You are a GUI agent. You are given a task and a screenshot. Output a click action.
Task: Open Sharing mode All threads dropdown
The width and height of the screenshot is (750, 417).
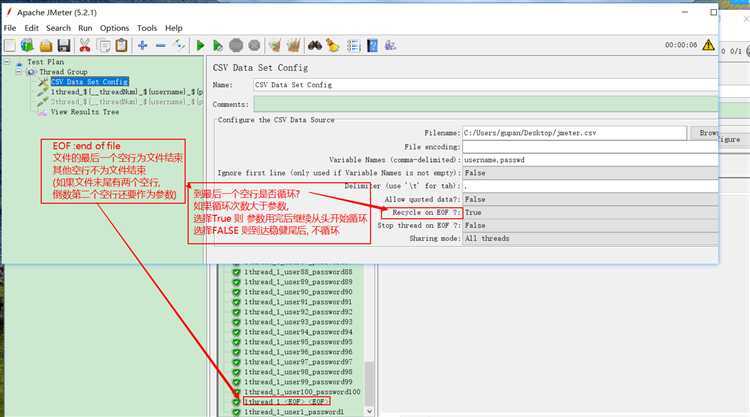tap(590, 238)
